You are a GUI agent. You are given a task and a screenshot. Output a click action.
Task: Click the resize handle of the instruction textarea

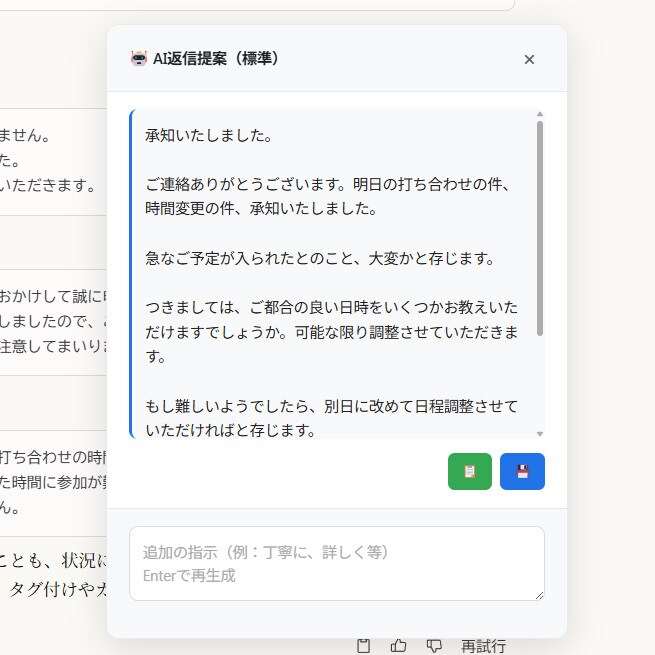(x=539, y=595)
